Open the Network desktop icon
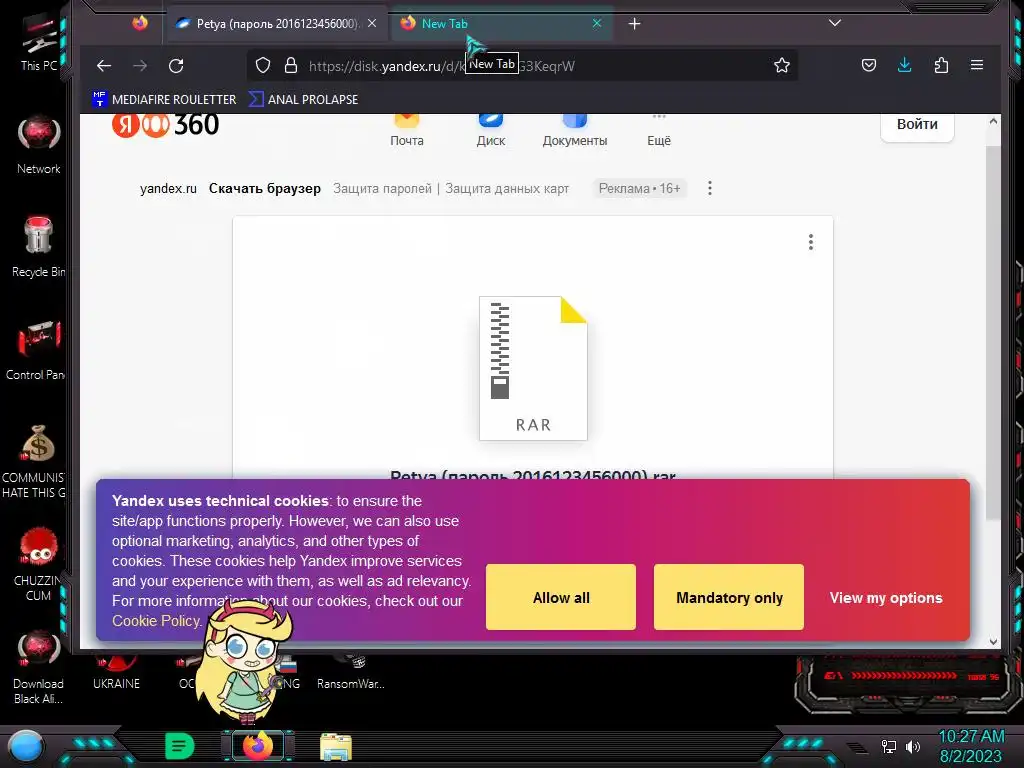Viewport: 1024px width, 768px height. click(x=39, y=145)
